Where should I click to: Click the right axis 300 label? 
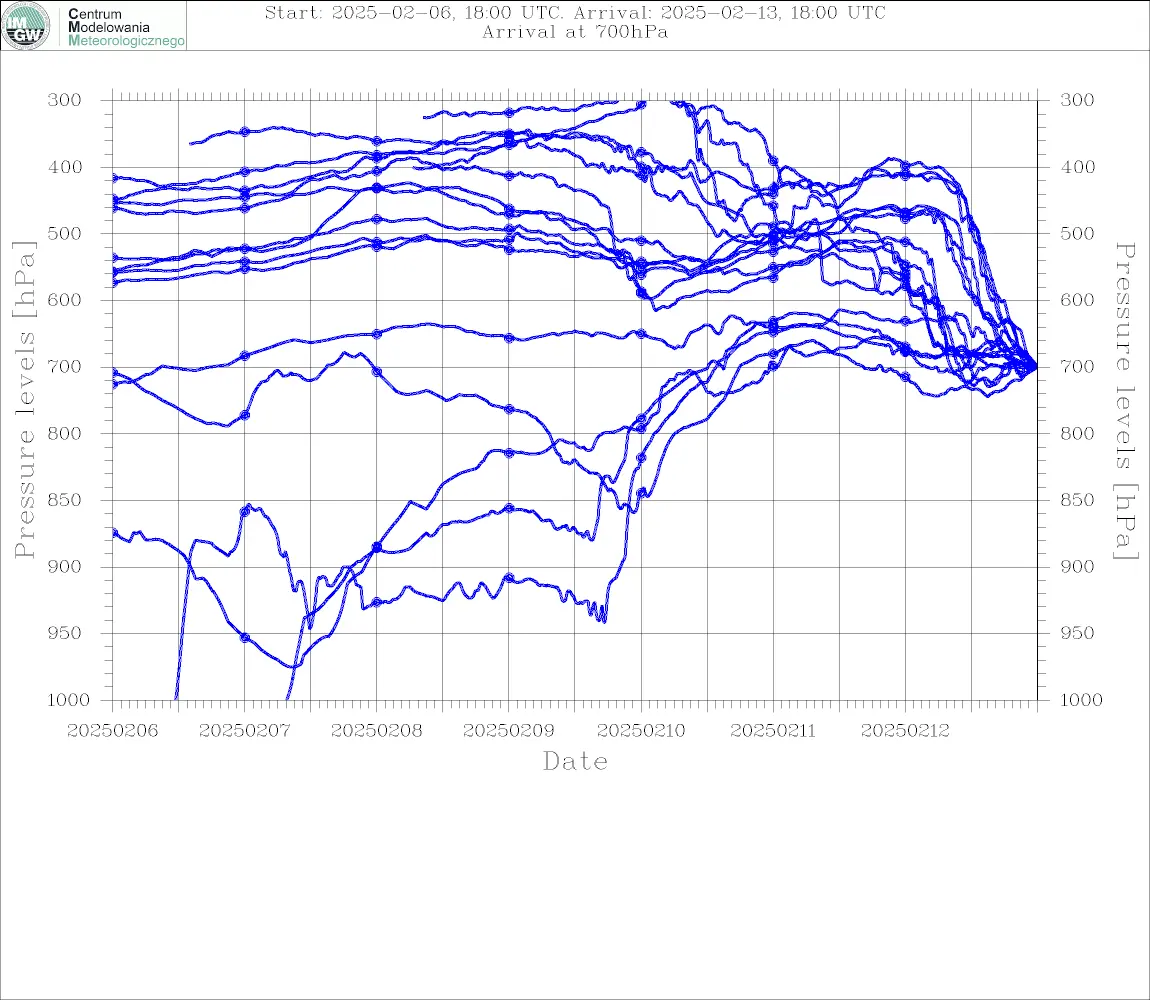1077,100
